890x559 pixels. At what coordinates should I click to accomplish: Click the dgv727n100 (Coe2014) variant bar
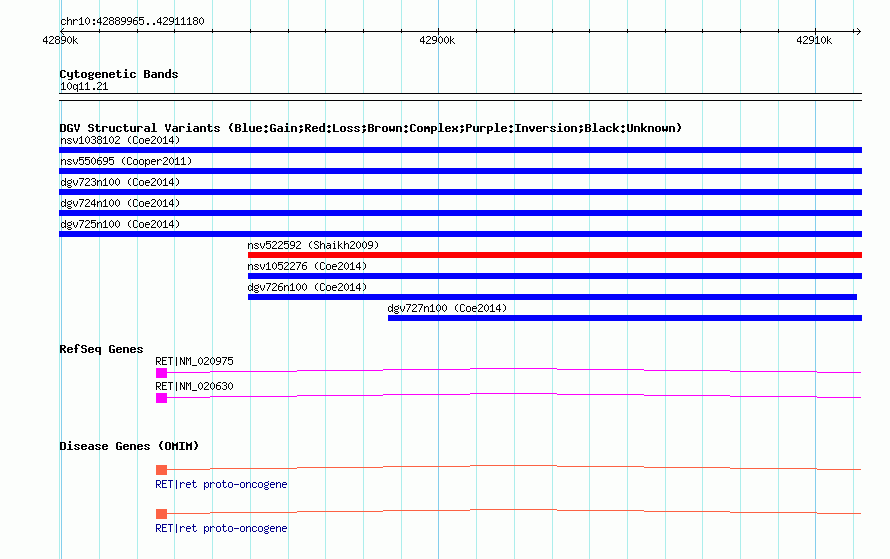(625, 318)
